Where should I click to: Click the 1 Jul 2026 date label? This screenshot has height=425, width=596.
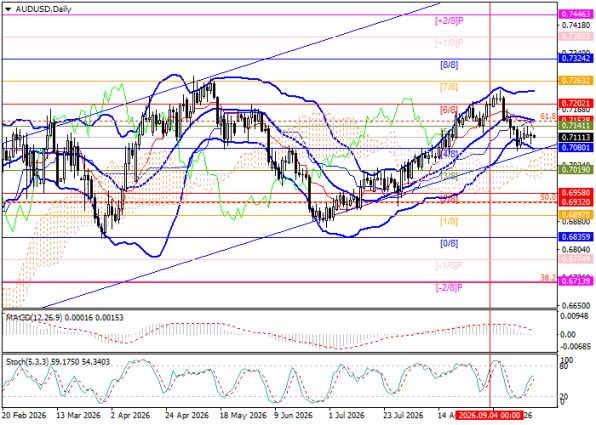coord(346,415)
